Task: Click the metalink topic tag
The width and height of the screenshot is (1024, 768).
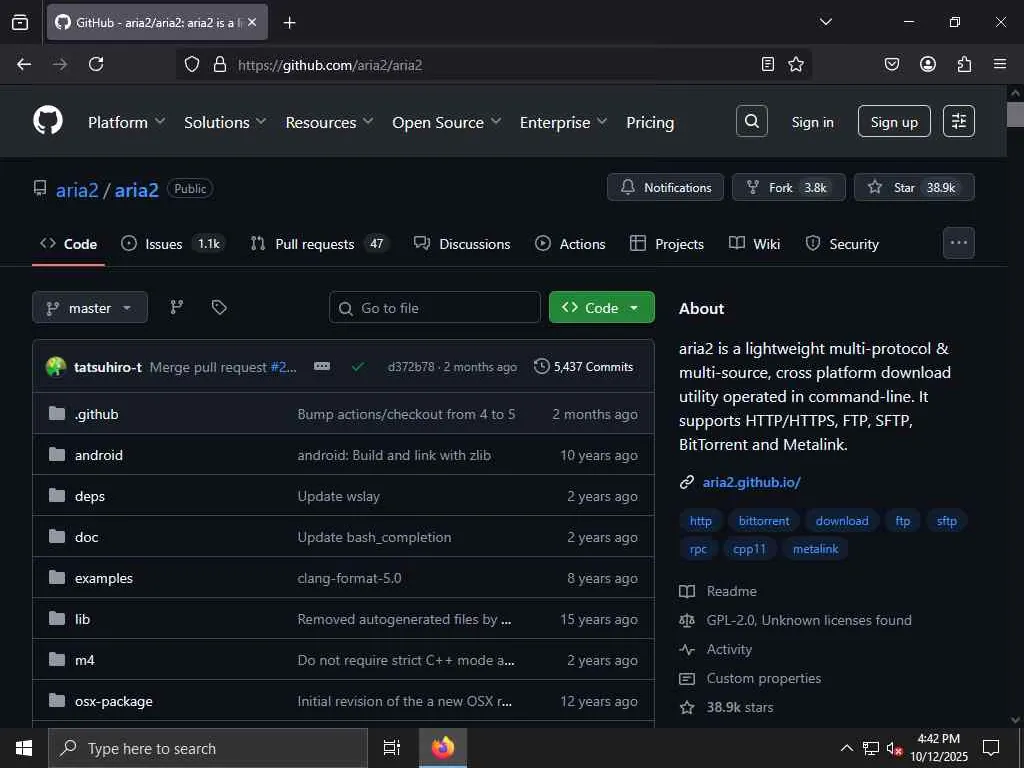Action: [815, 549]
